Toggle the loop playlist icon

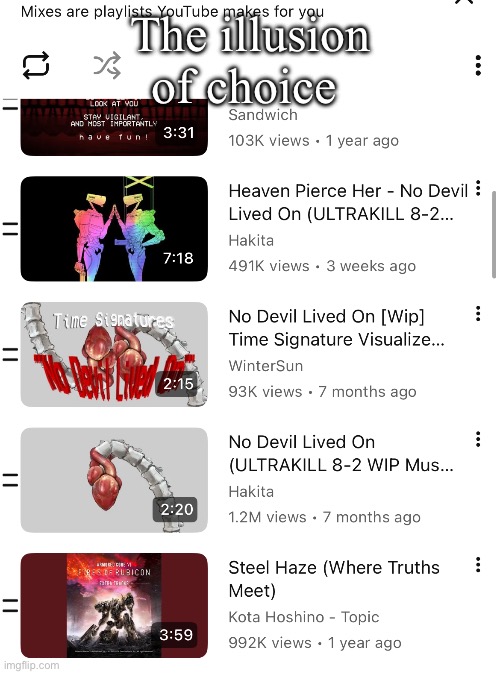36,65
